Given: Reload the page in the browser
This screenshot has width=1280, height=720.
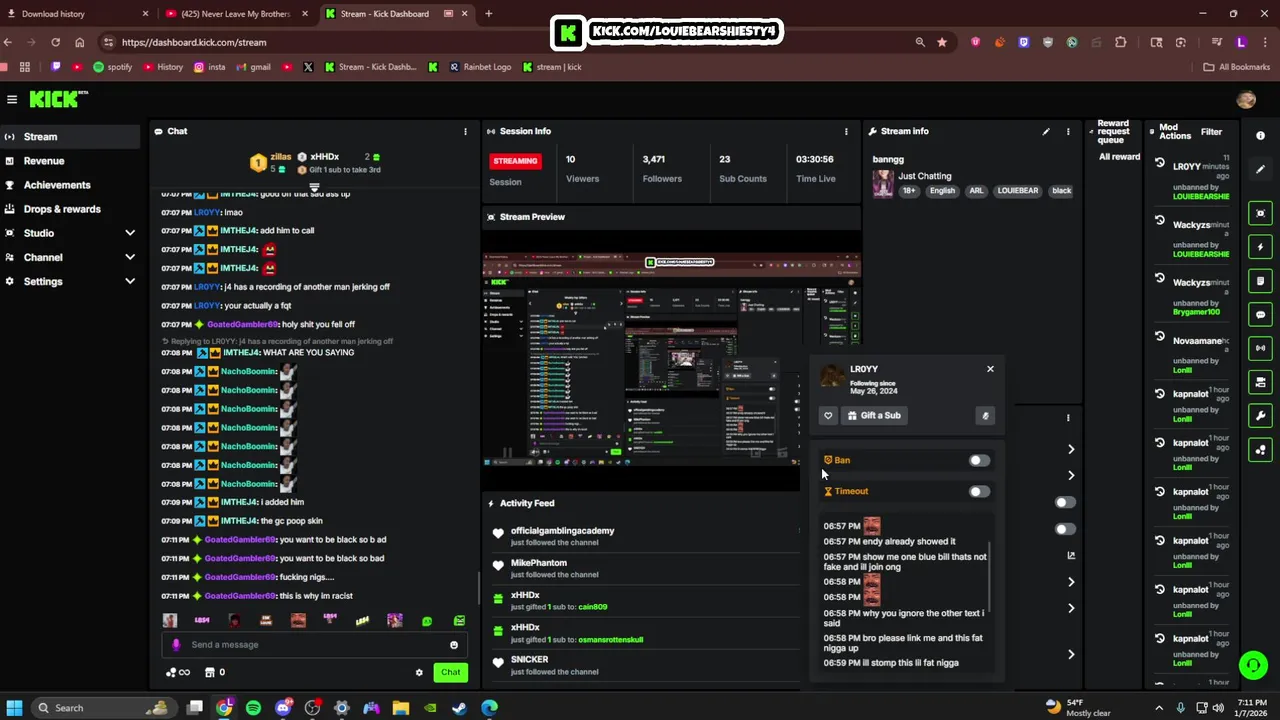Looking at the screenshot, I should (55, 42).
